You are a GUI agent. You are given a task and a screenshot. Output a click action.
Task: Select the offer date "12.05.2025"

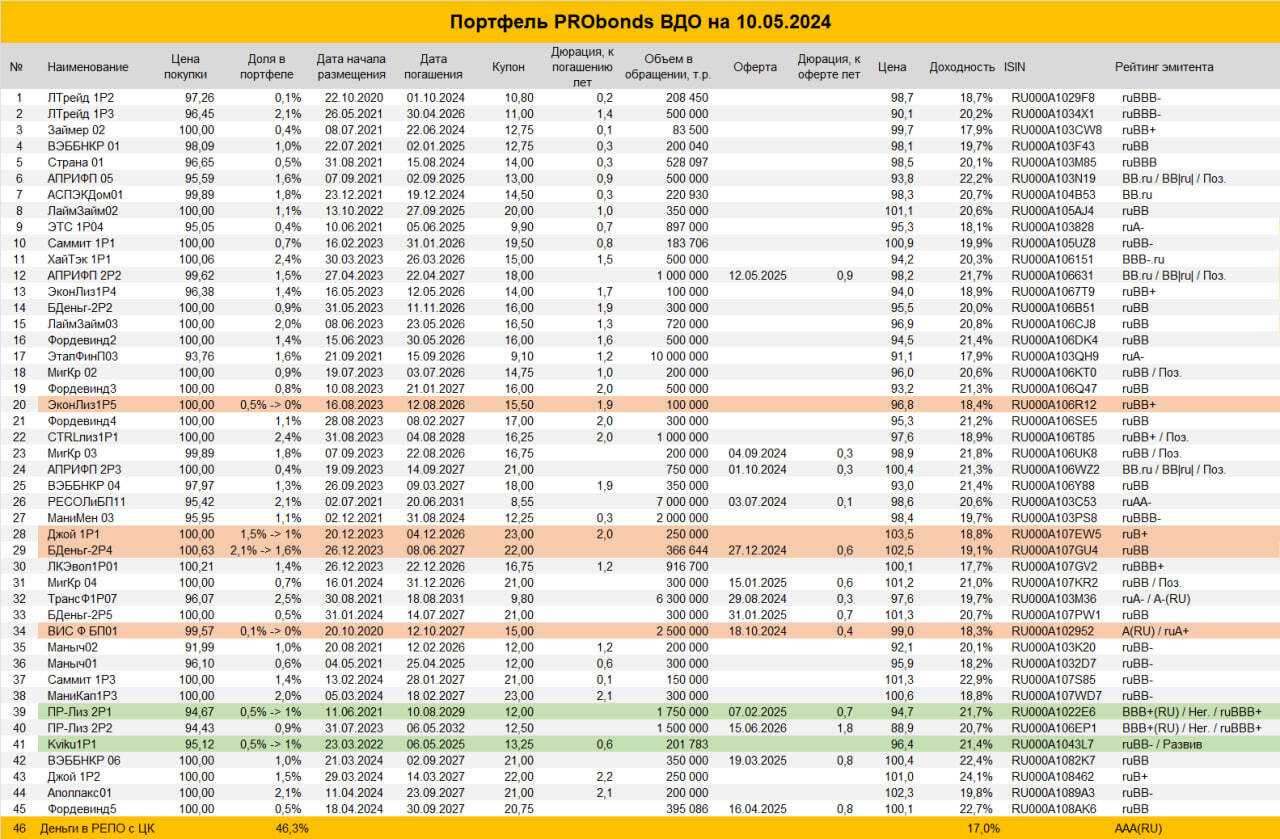point(759,275)
